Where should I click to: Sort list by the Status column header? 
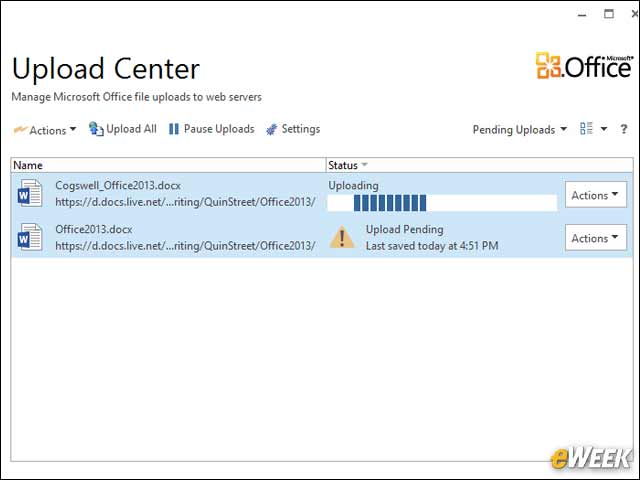pos(480,165)
